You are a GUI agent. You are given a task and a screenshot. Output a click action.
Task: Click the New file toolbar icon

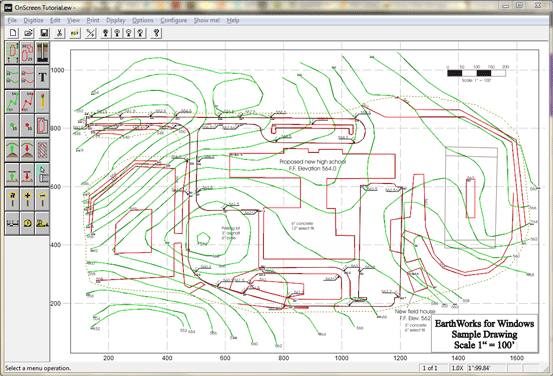[13, 33]
